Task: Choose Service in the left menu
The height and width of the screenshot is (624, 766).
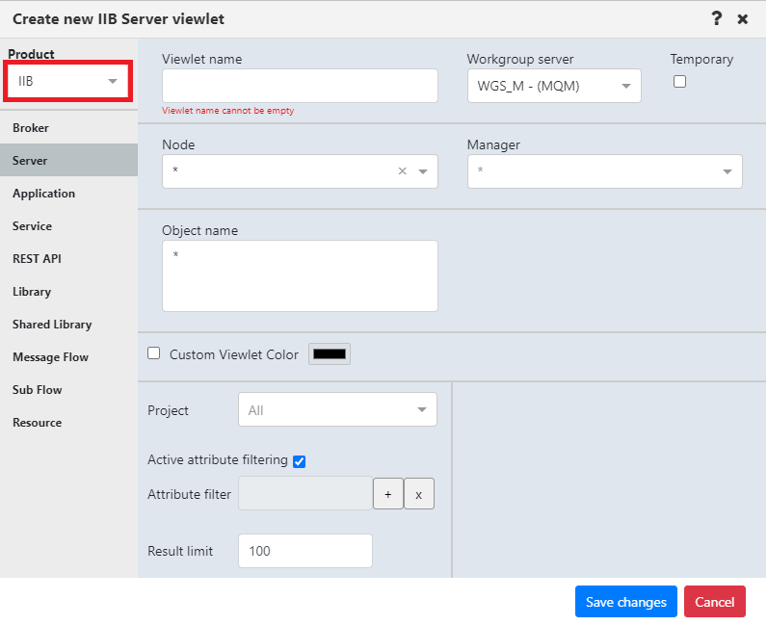Action: (69, 226)
